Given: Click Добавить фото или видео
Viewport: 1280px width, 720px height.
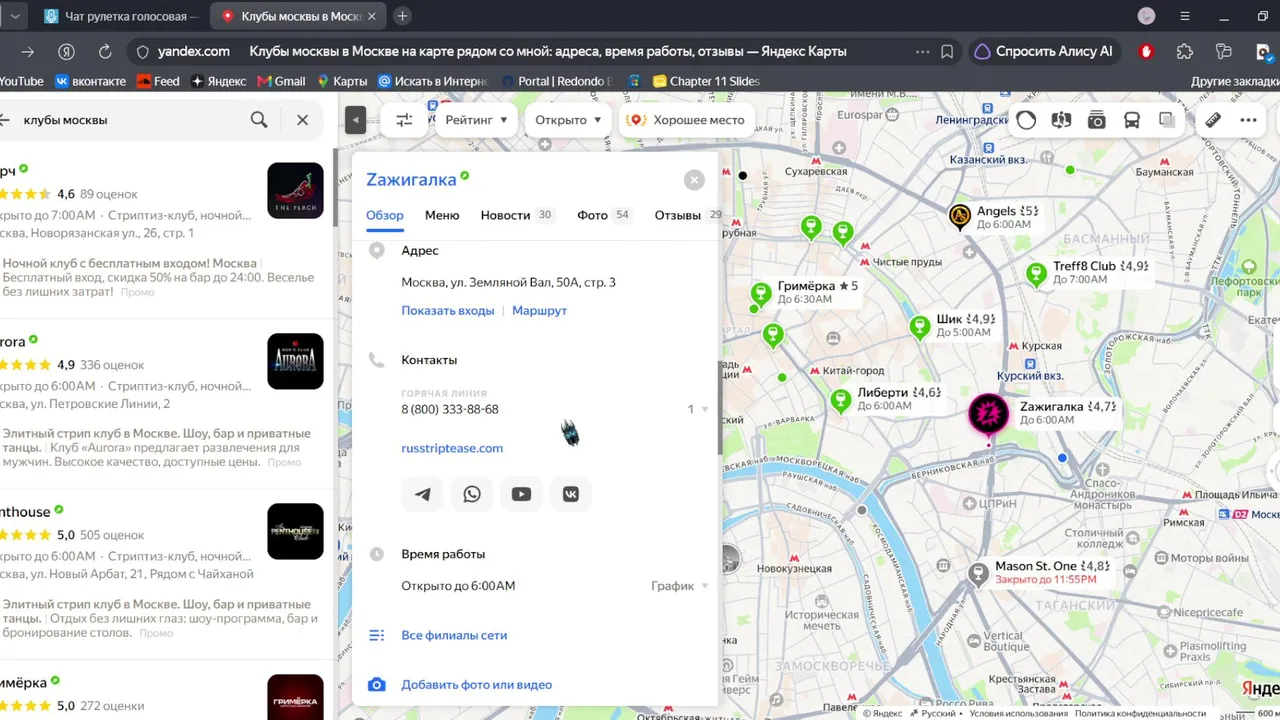Looking at the screenshot, I should pos(476,685).
